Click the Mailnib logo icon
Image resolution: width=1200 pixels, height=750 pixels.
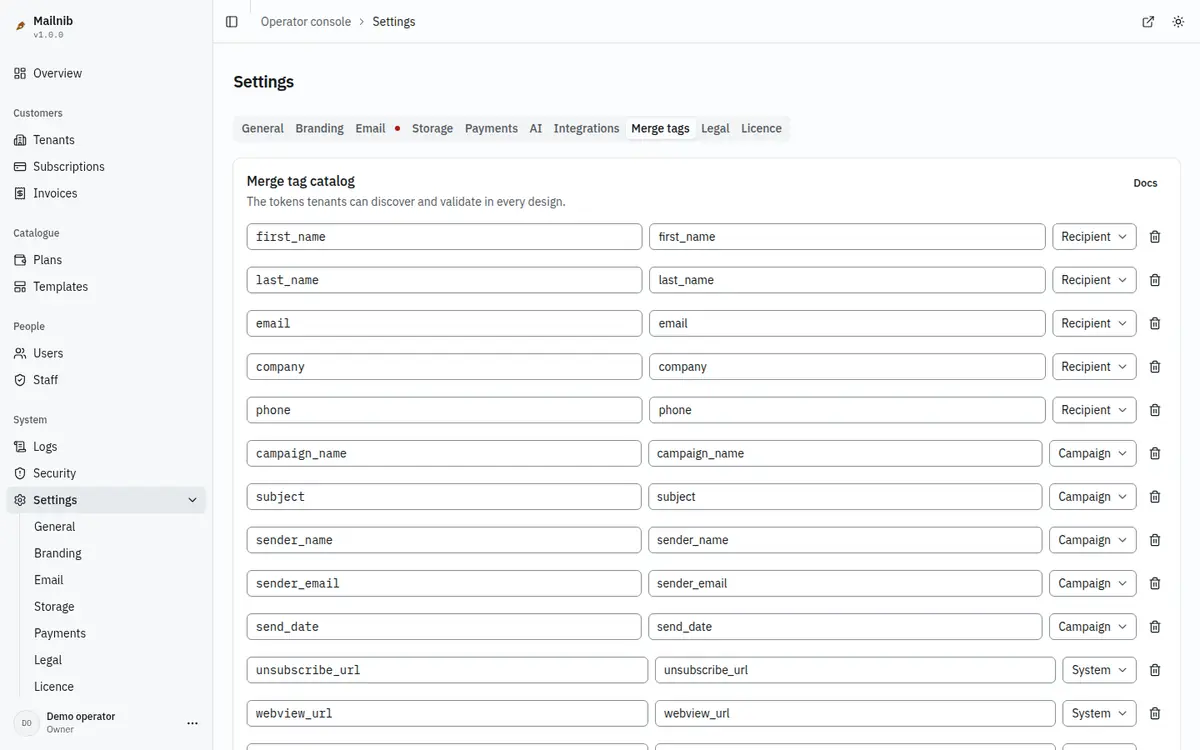20,27
